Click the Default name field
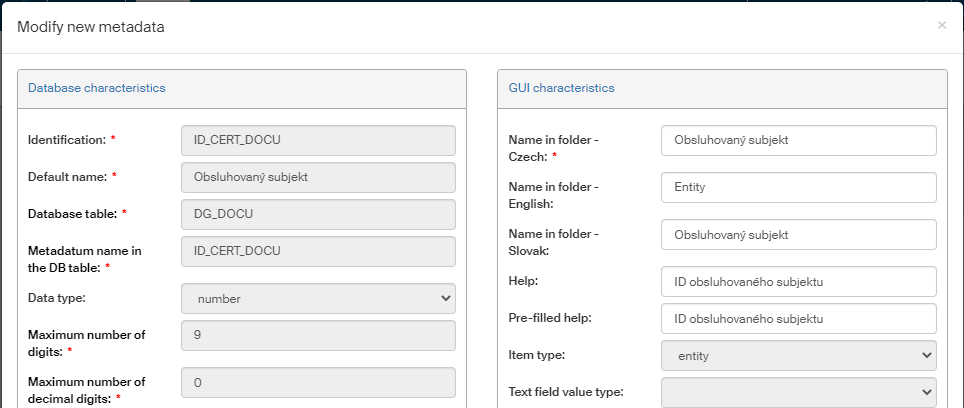Screen dimensions: 964x408 (318, 177)
